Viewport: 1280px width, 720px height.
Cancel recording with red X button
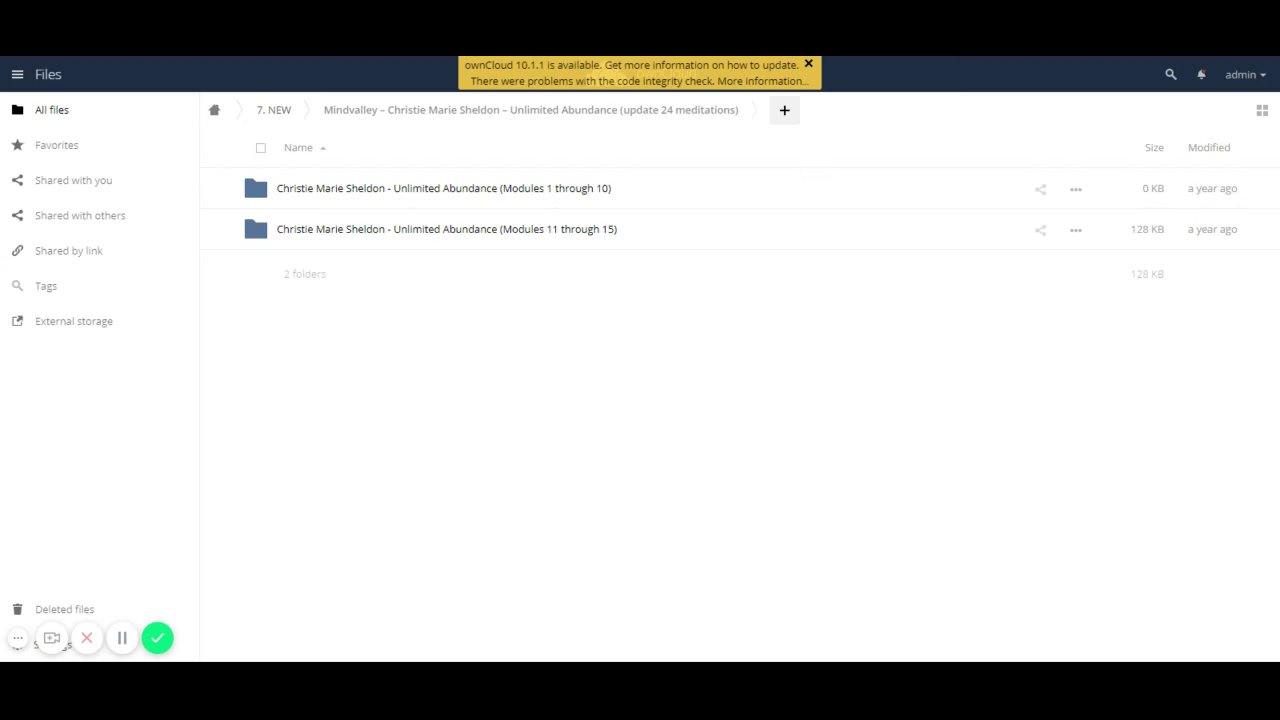[x=87, y=638]
